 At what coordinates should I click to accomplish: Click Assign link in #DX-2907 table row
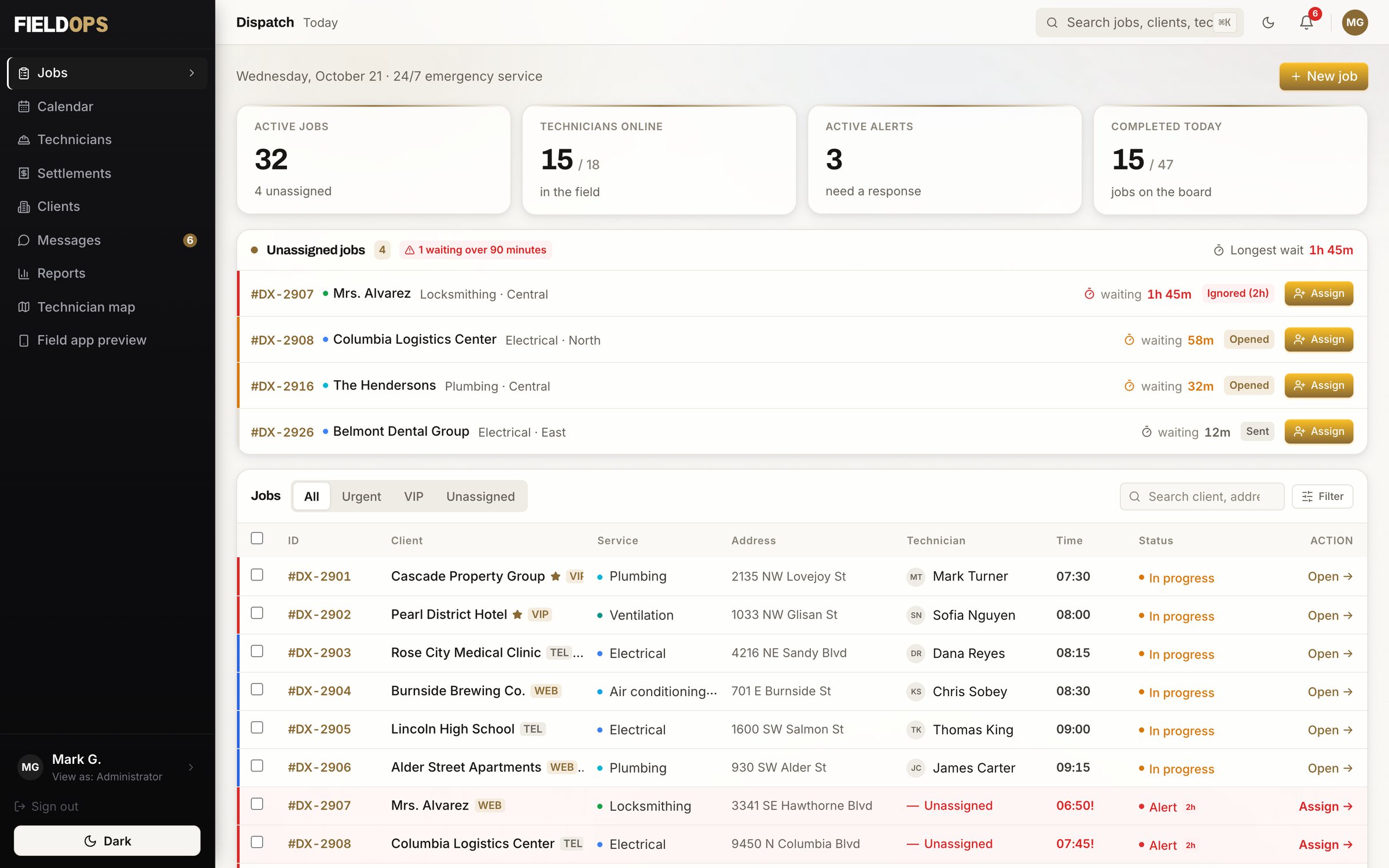pyautogui.click(x=1325, y=806)
